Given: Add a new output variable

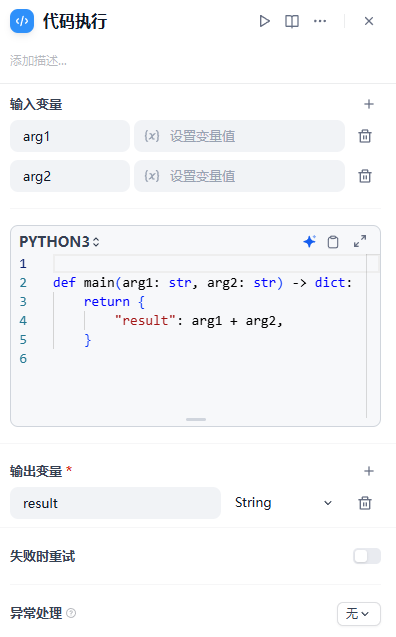Looking at the screenshot, I should click(368, 471).
